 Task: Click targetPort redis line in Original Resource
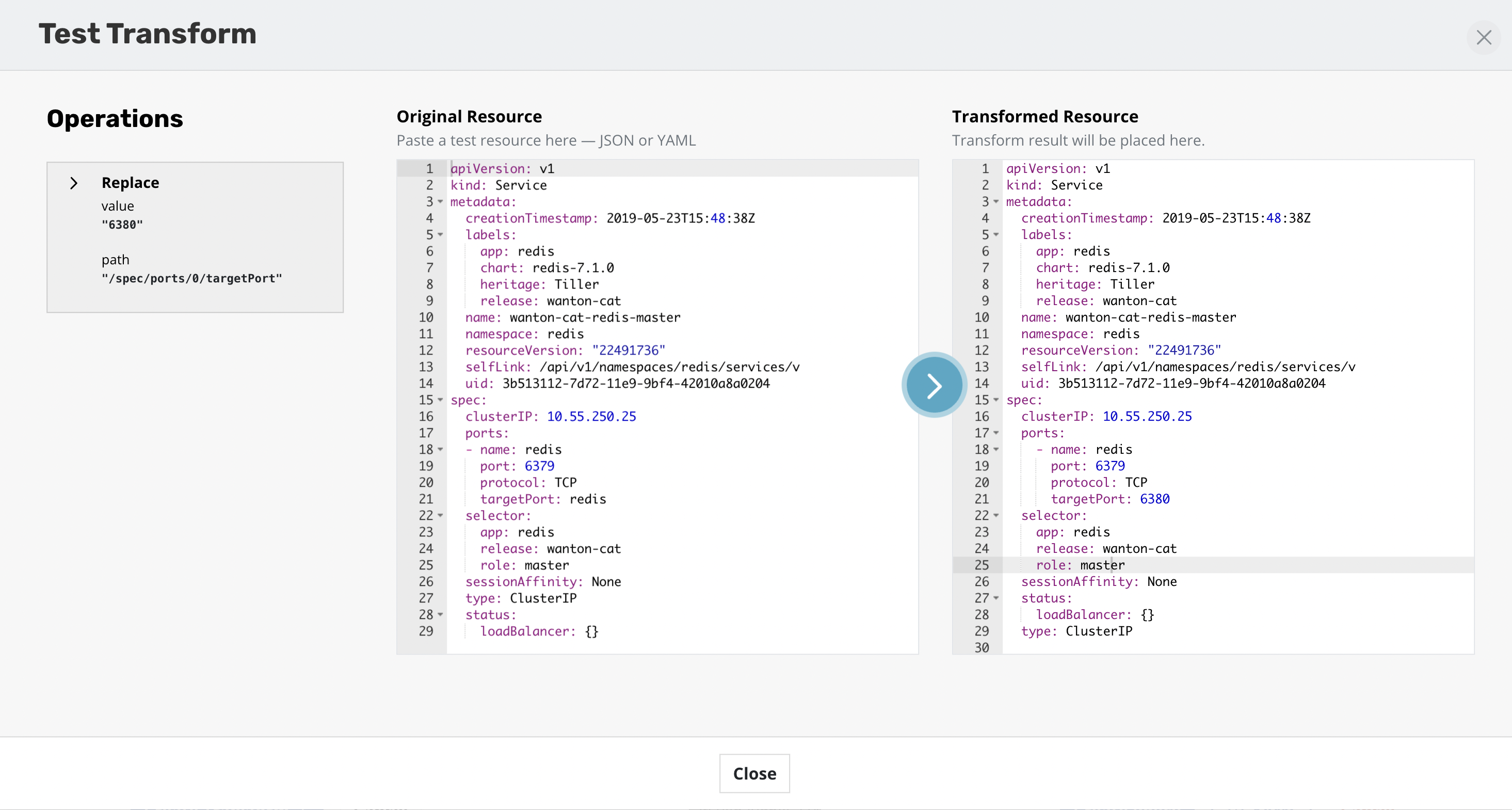[x=543, y=499]
